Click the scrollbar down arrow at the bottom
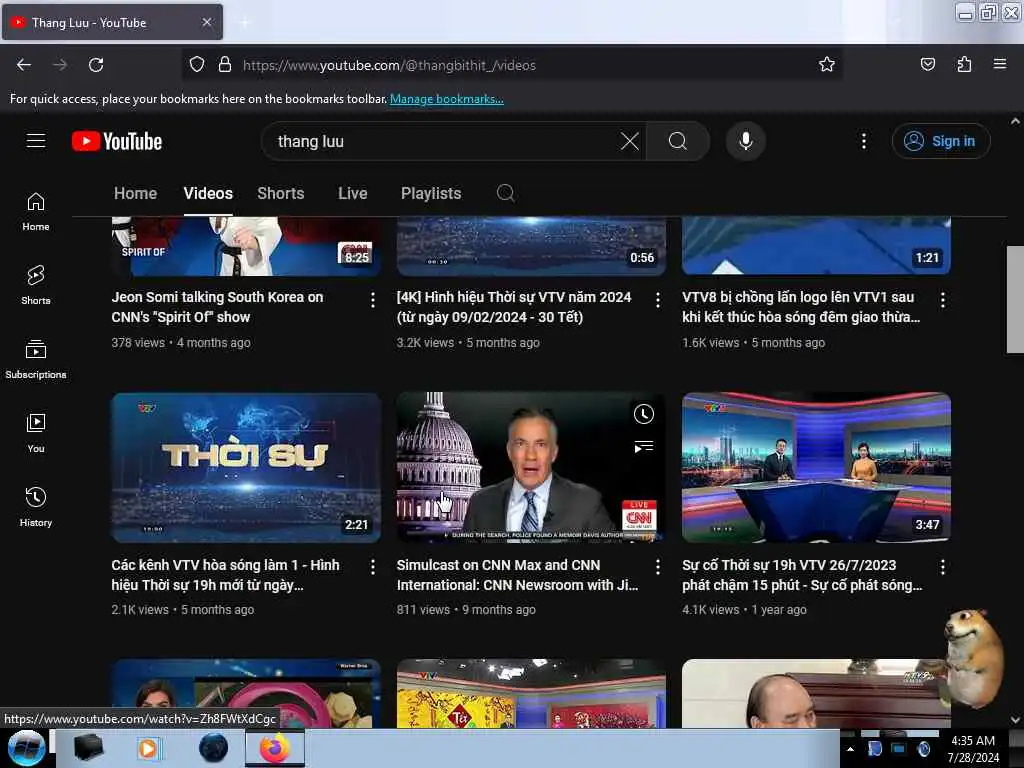The width and height of the screenshot is (1024, 768). tap(1015, 720)
